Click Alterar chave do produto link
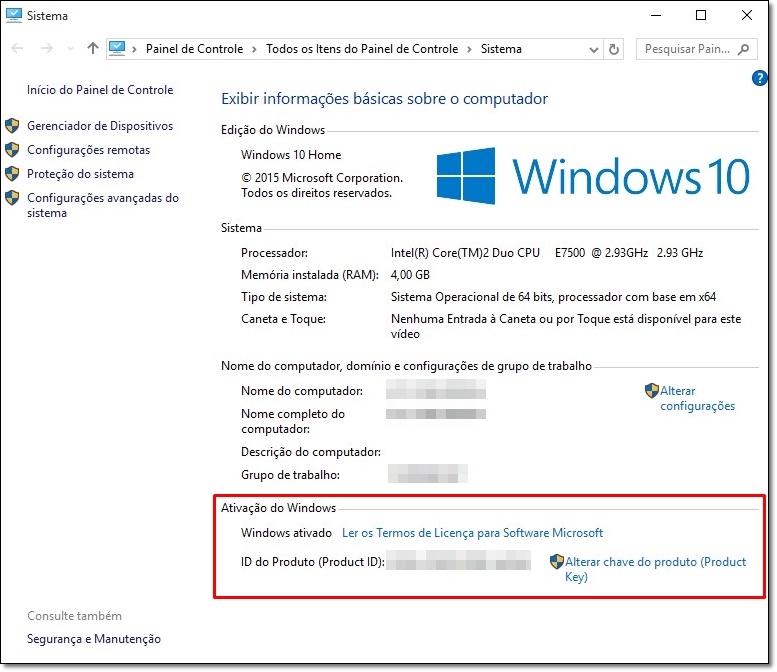 [655, 569]
